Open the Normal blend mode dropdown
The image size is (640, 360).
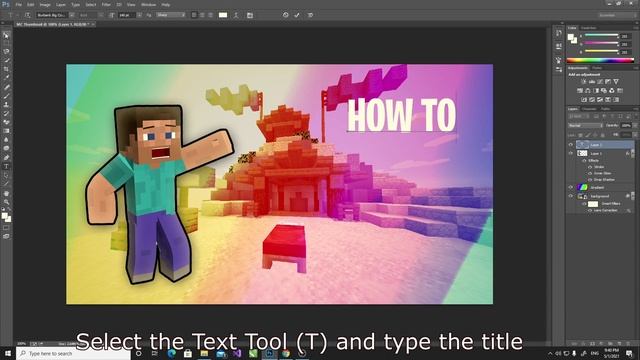coord(585,126)
